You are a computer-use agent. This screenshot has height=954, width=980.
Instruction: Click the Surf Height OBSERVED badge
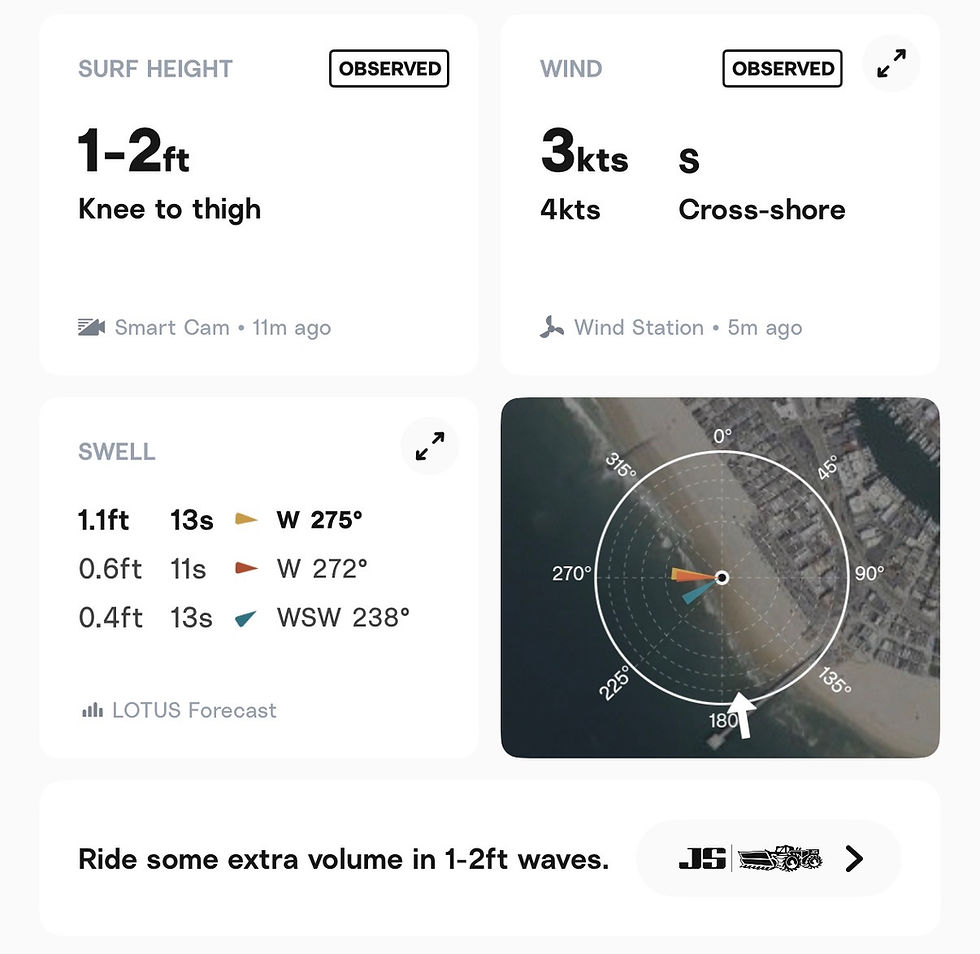coord(389,68)
